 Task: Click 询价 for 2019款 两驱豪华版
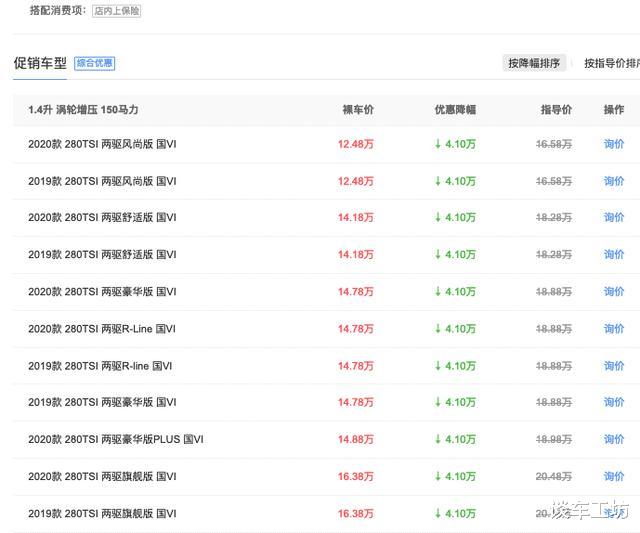(x=614, y=402)
